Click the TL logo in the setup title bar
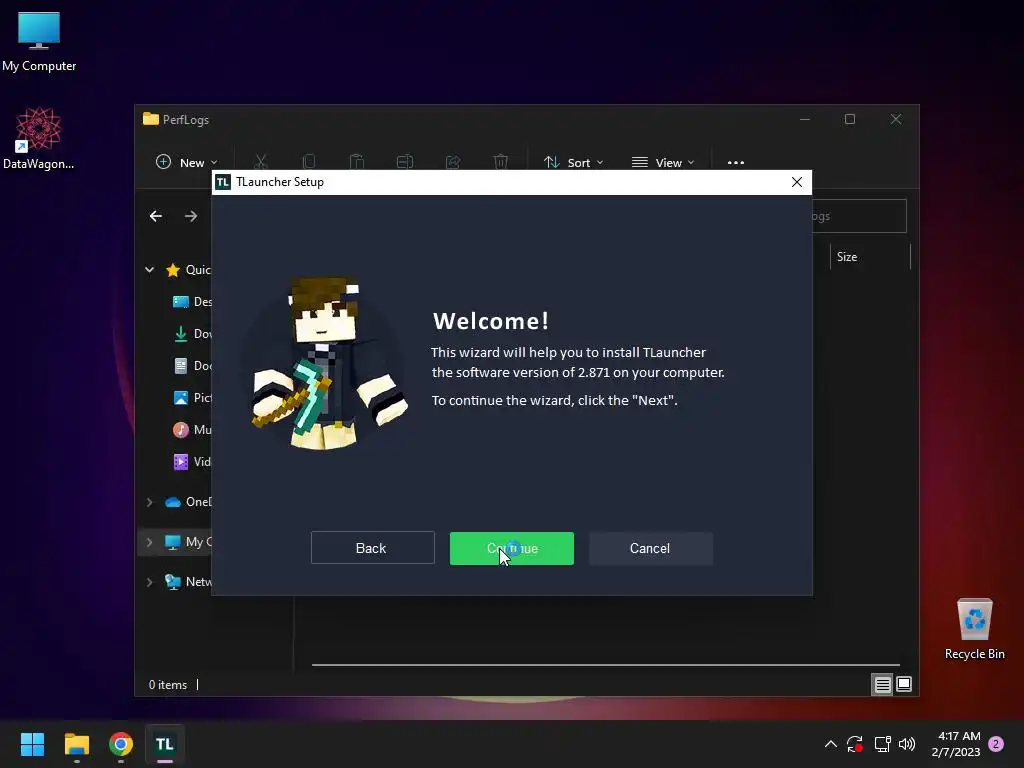This screenshot has width=1024, height=768. (223, 182)
